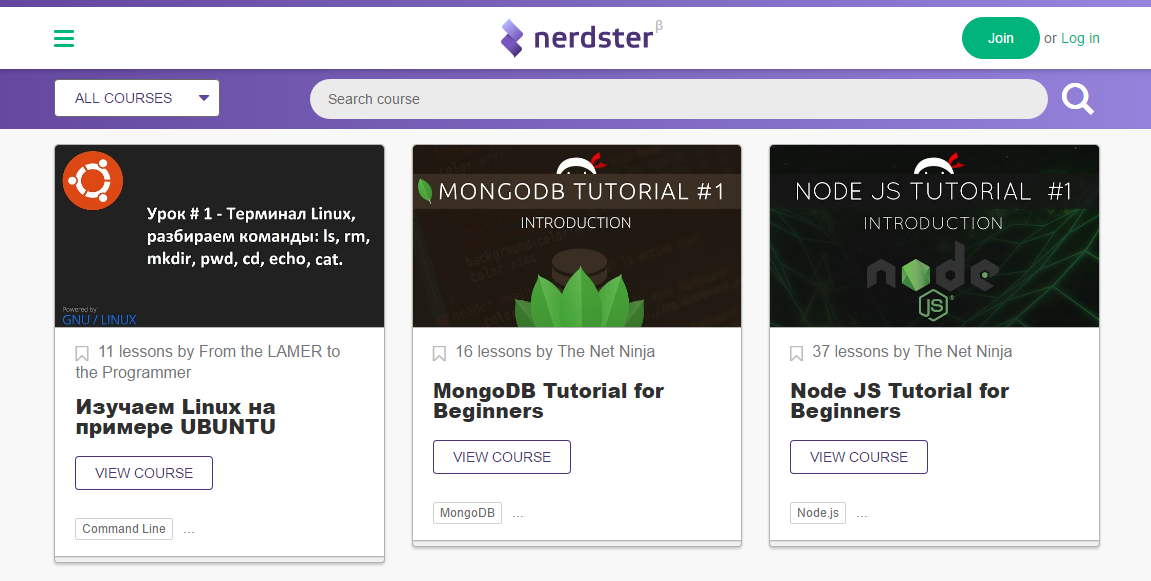Bookmark the Node JS Tutorial course
Screen dimensions: 1151x581
(796, 352)
